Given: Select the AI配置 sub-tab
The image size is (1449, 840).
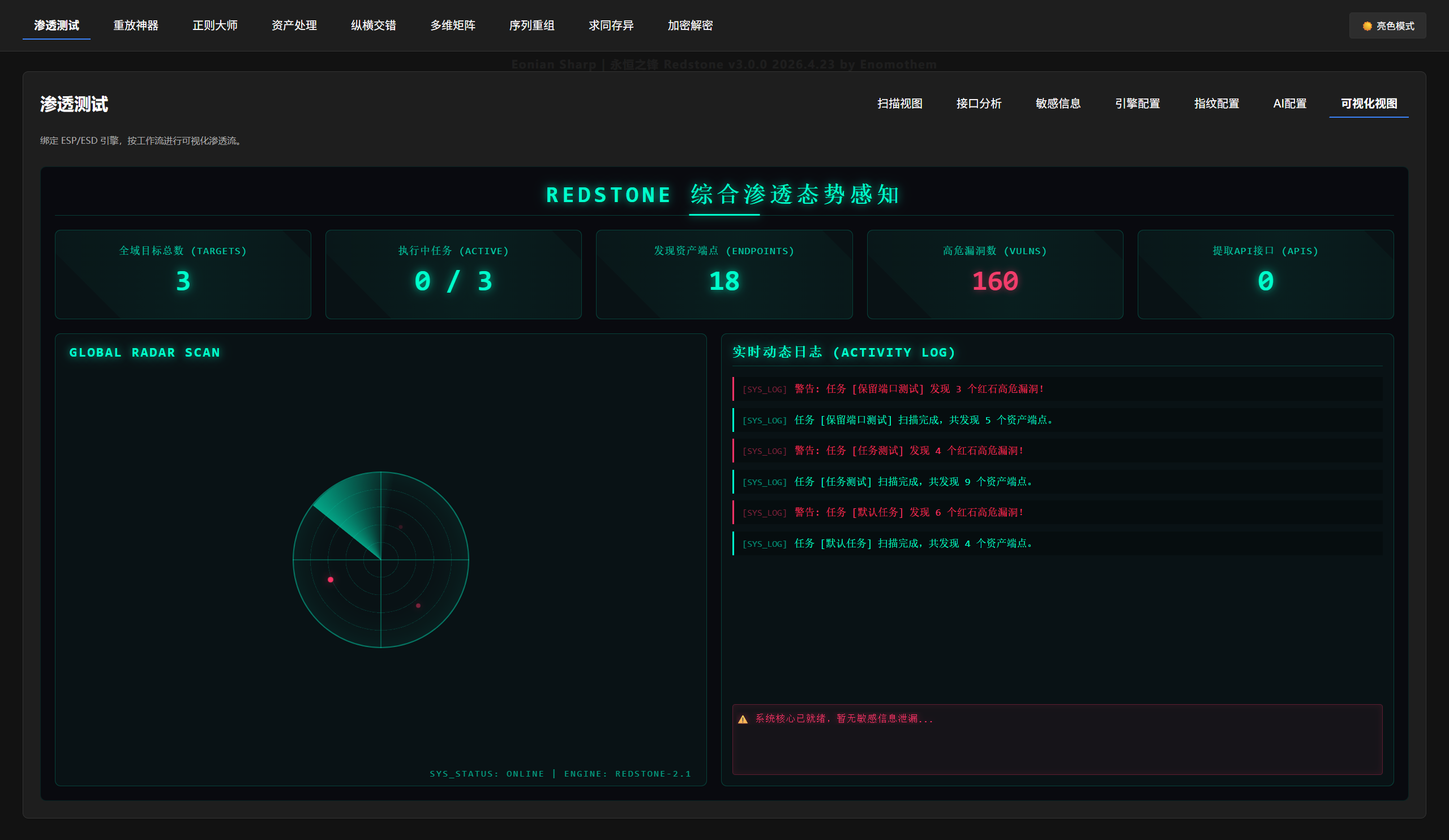Looking at the screenshot, I should (1290, 104).
